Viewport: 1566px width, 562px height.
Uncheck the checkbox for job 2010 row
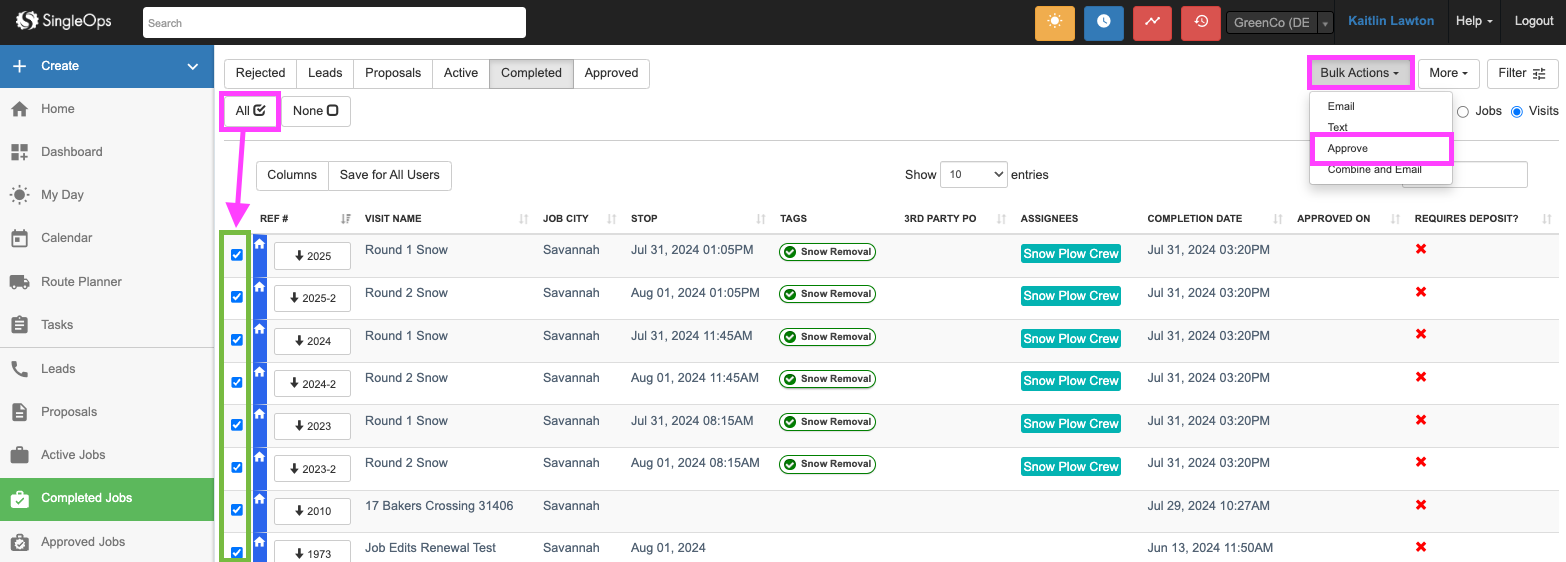[x=237, y=510]
